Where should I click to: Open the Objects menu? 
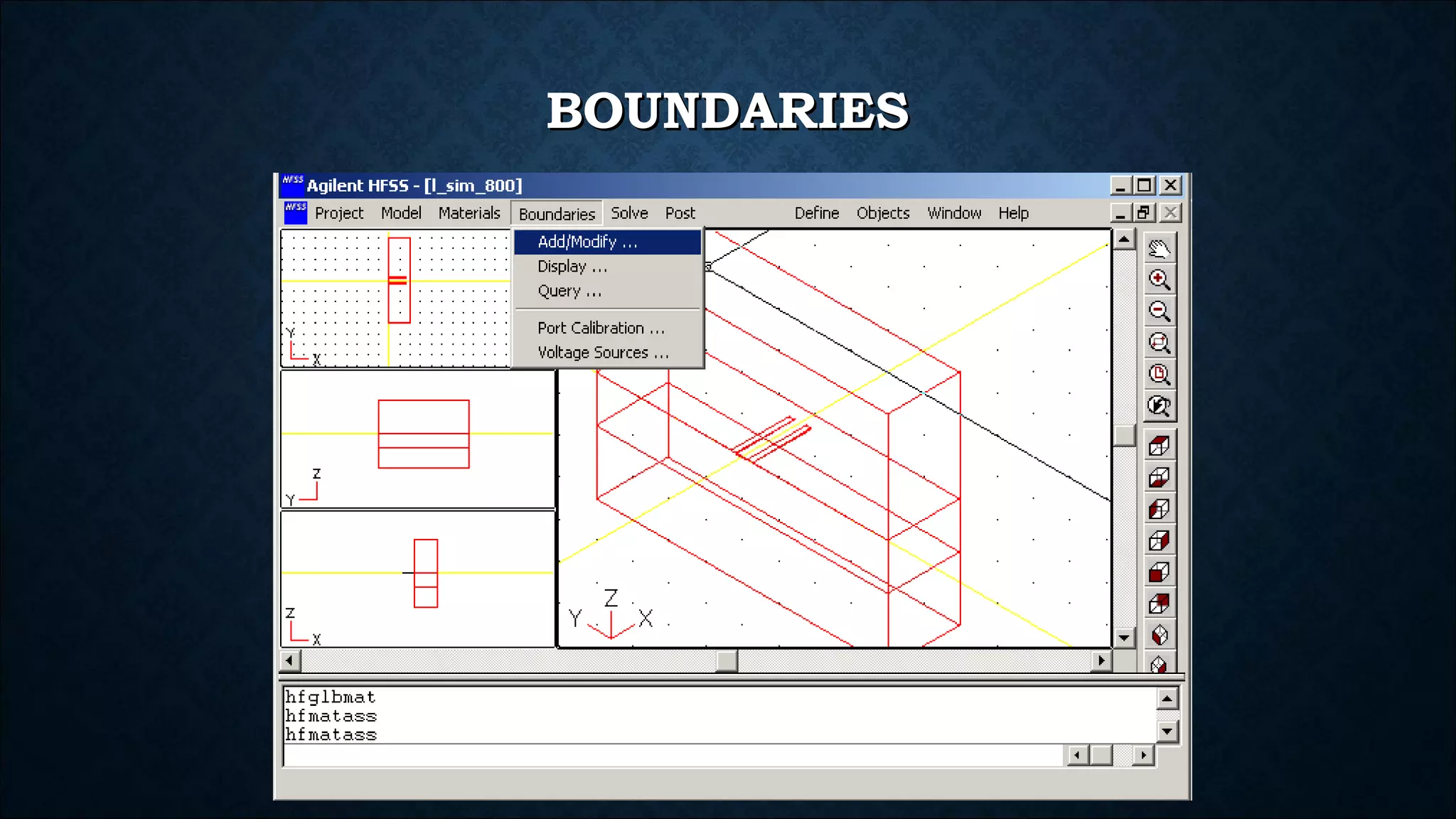(x=883, y=213)
